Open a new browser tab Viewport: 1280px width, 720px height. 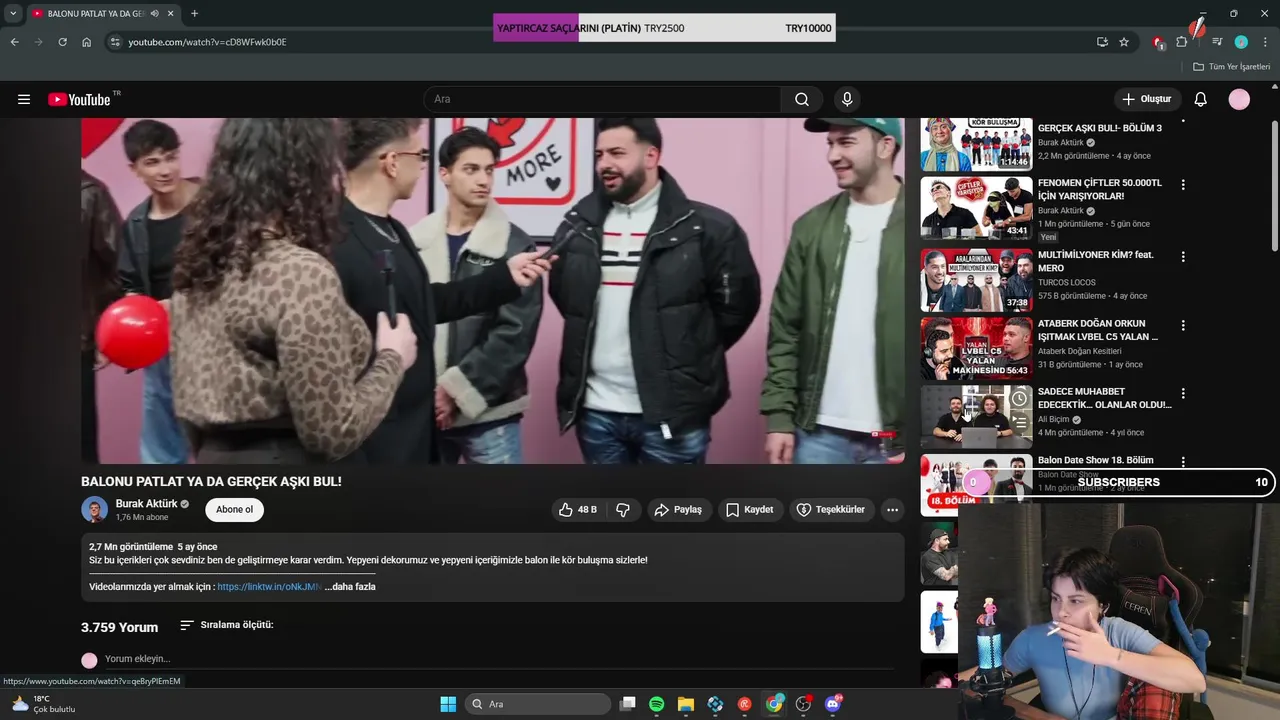click(194, 14)
